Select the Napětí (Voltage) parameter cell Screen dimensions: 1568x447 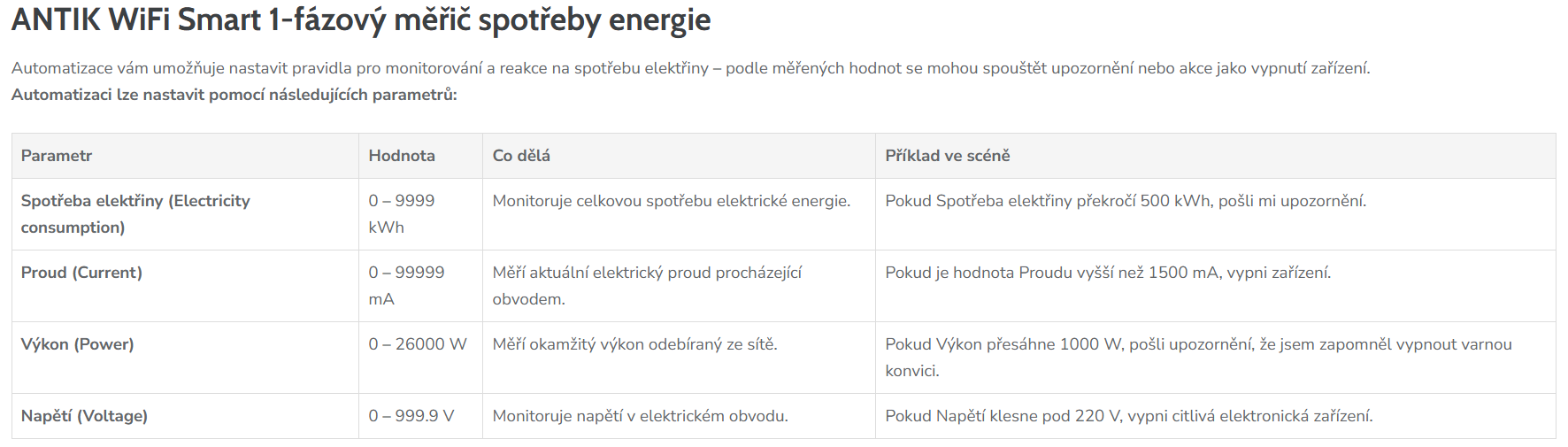(x=84, y=416)
